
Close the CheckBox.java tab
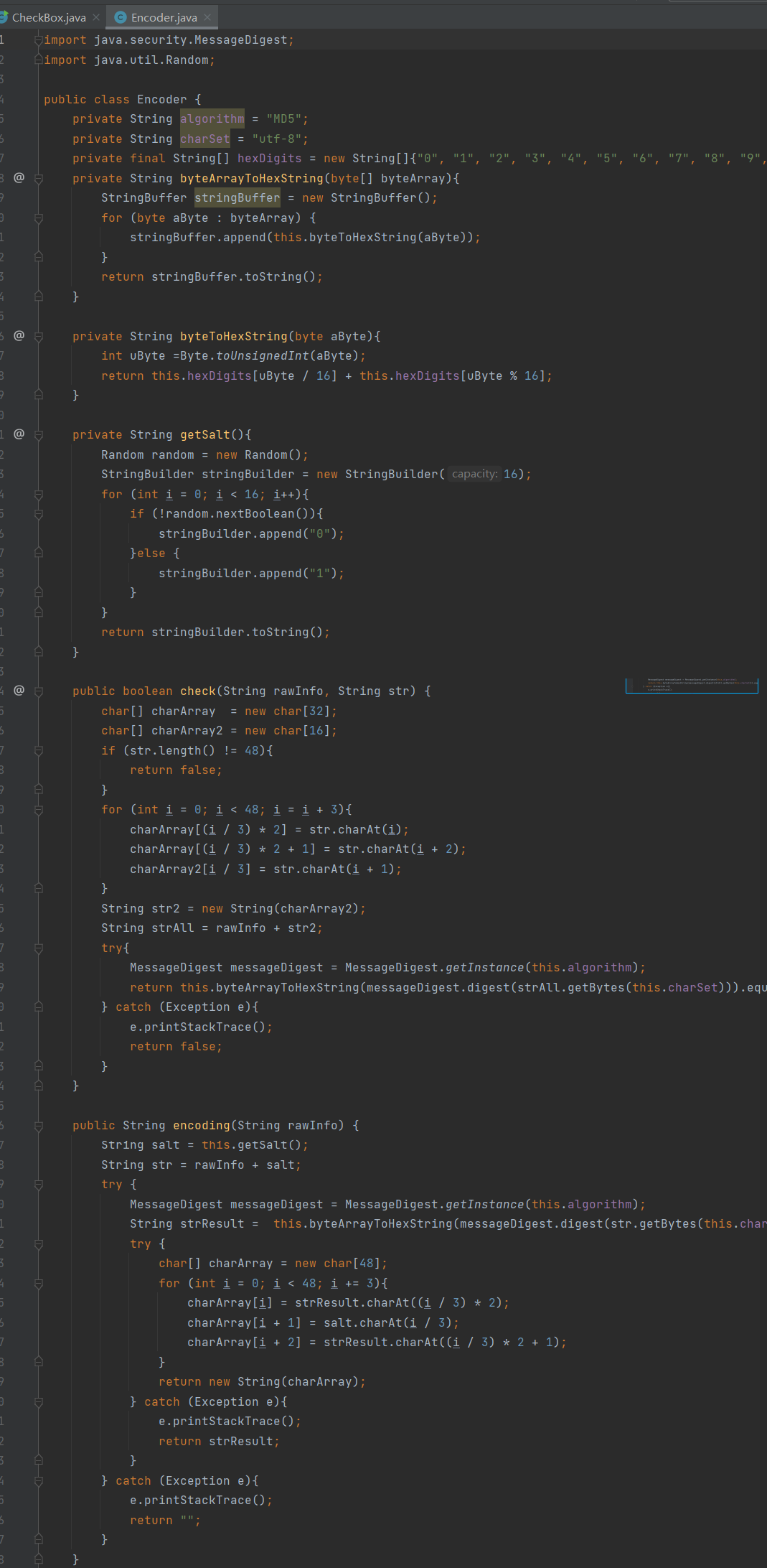pos(96,17)
